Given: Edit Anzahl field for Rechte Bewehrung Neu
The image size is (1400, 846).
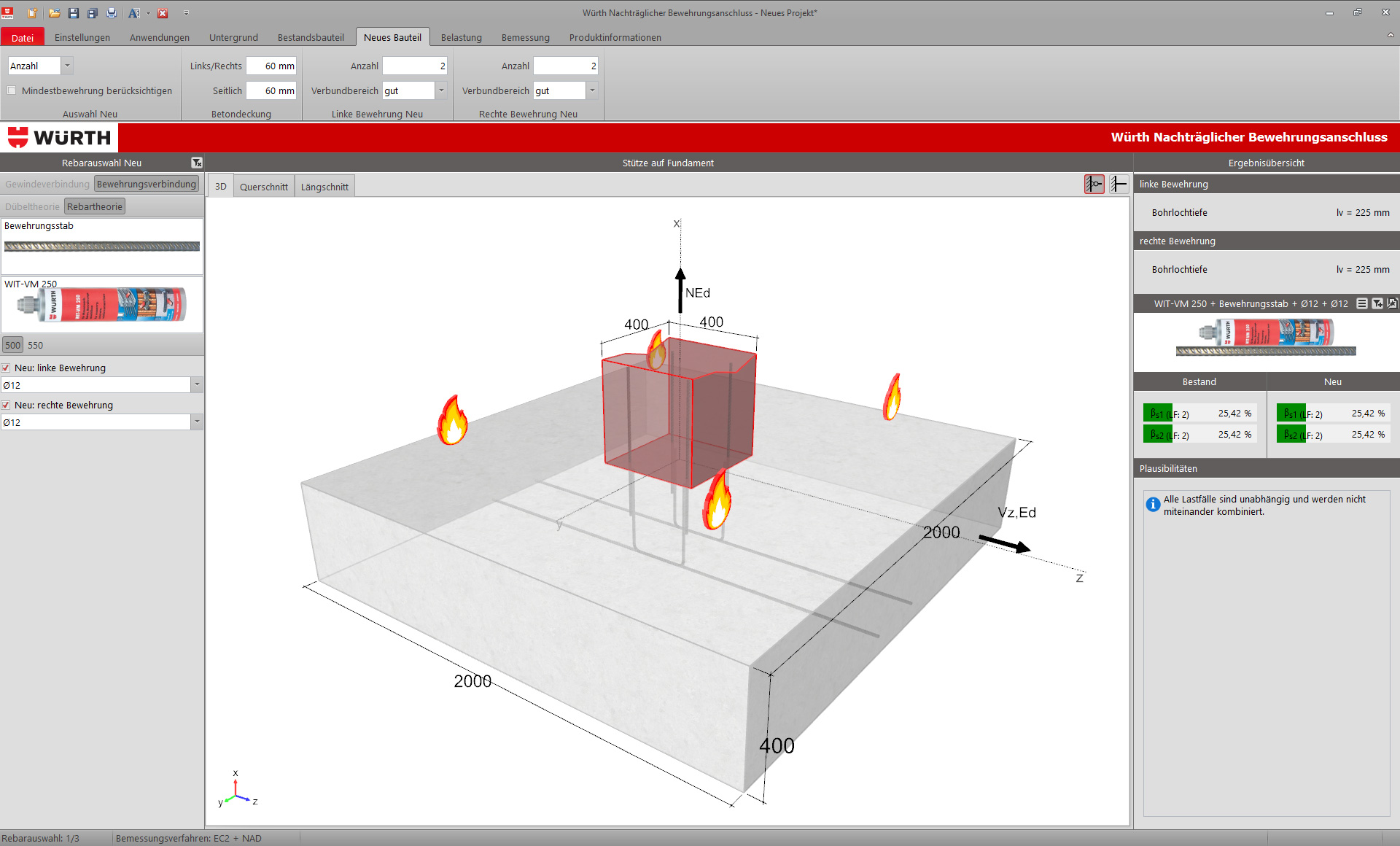Looking at the screenshot, I should [x=566, y=66].
